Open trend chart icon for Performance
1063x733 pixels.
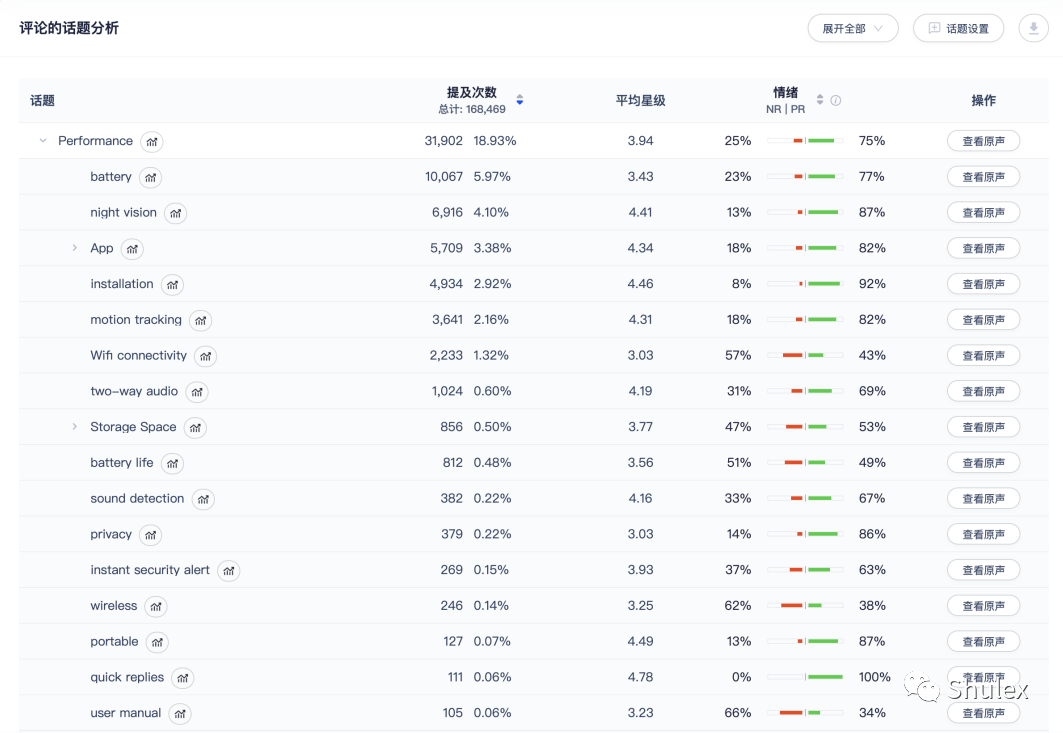coord(152,142)
